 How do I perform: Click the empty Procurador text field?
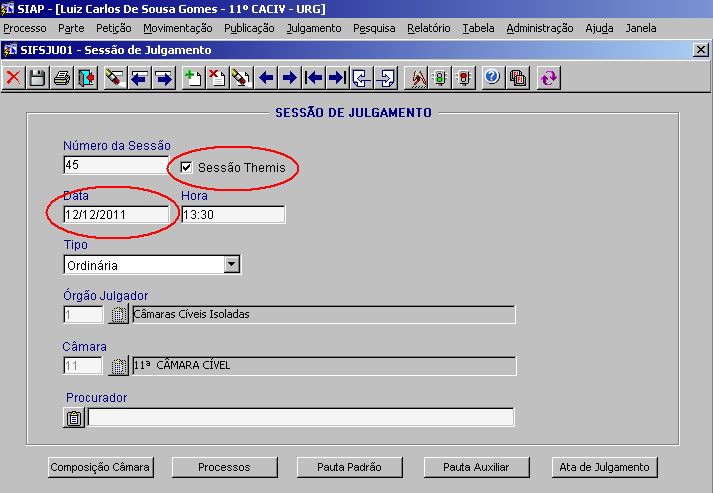coord(301,417)
